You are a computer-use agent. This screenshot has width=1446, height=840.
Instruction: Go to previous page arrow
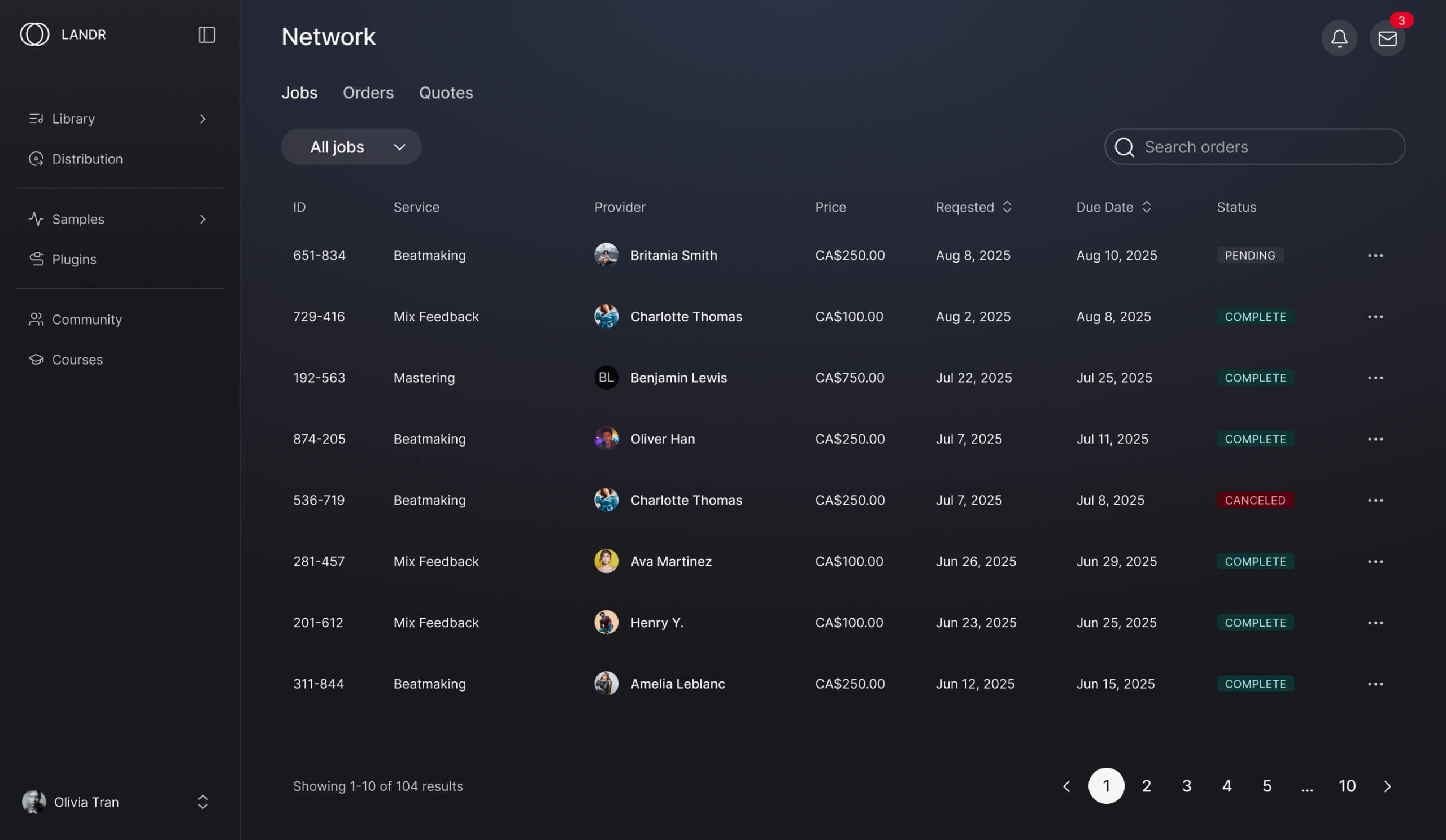point(1066,786)
